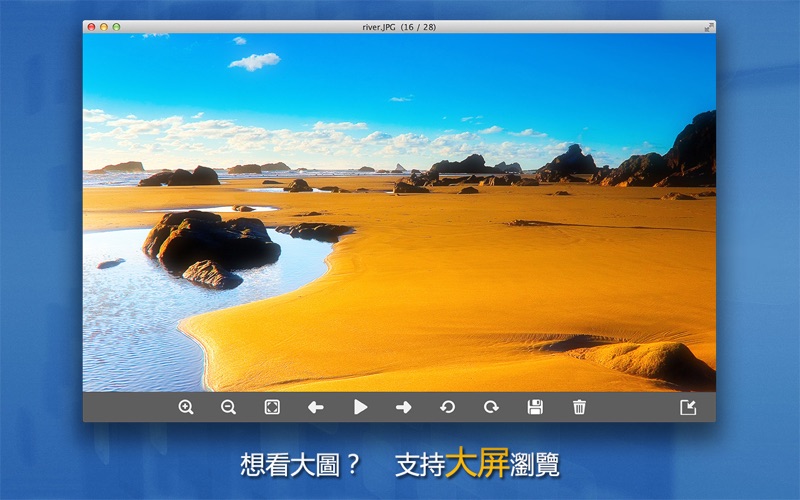The width and height of the screenshot is (800, 500).
Task: Go to next image with right arrow
Action: pos(404,407)
